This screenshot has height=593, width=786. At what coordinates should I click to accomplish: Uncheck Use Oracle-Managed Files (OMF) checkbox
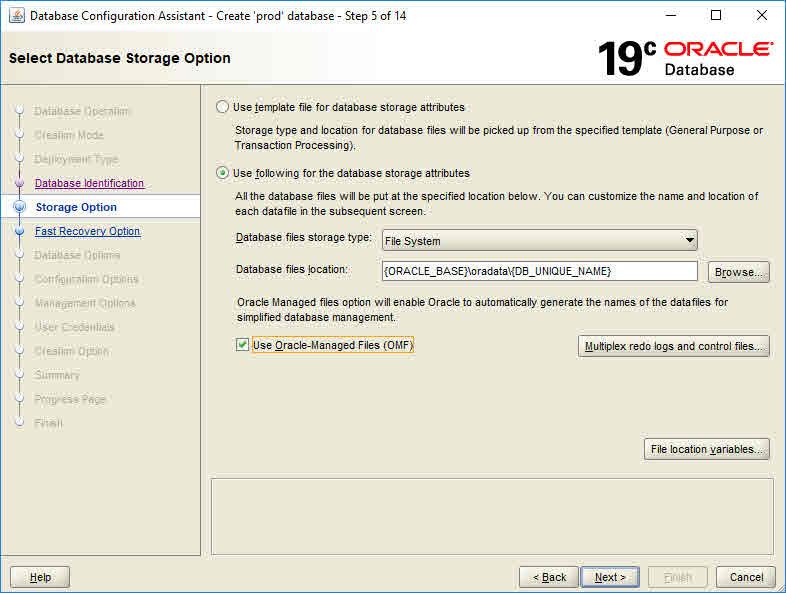pos(242,345)
